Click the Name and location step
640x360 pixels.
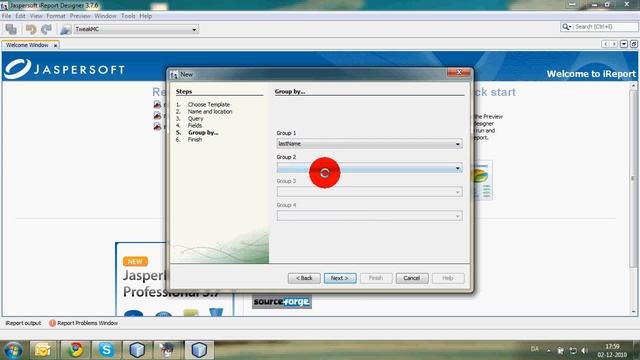[210, 111]
